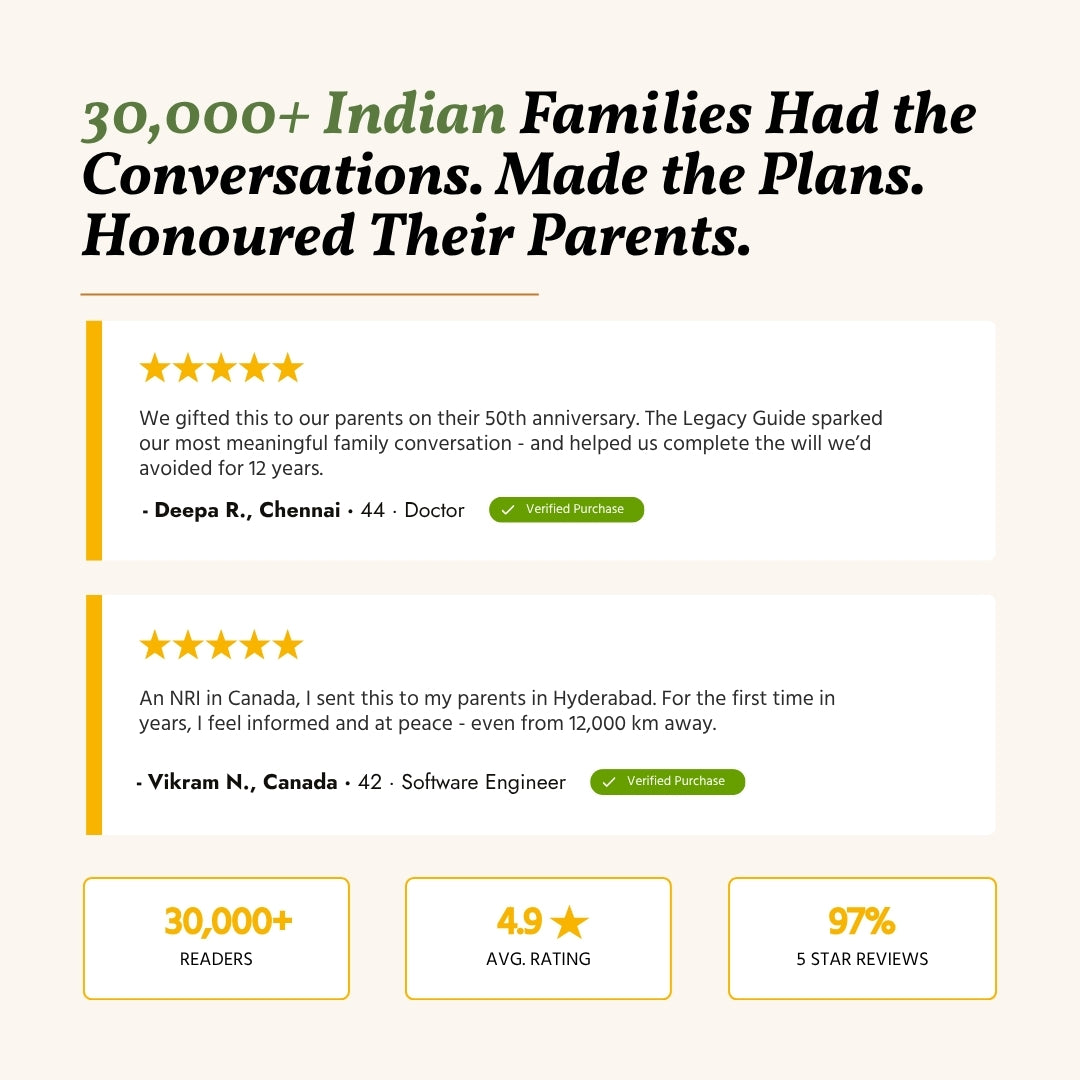This screenshot has width=1080, height=1080.
Task: Click the first star in Vikram's review rating
Action: (155, 645)
